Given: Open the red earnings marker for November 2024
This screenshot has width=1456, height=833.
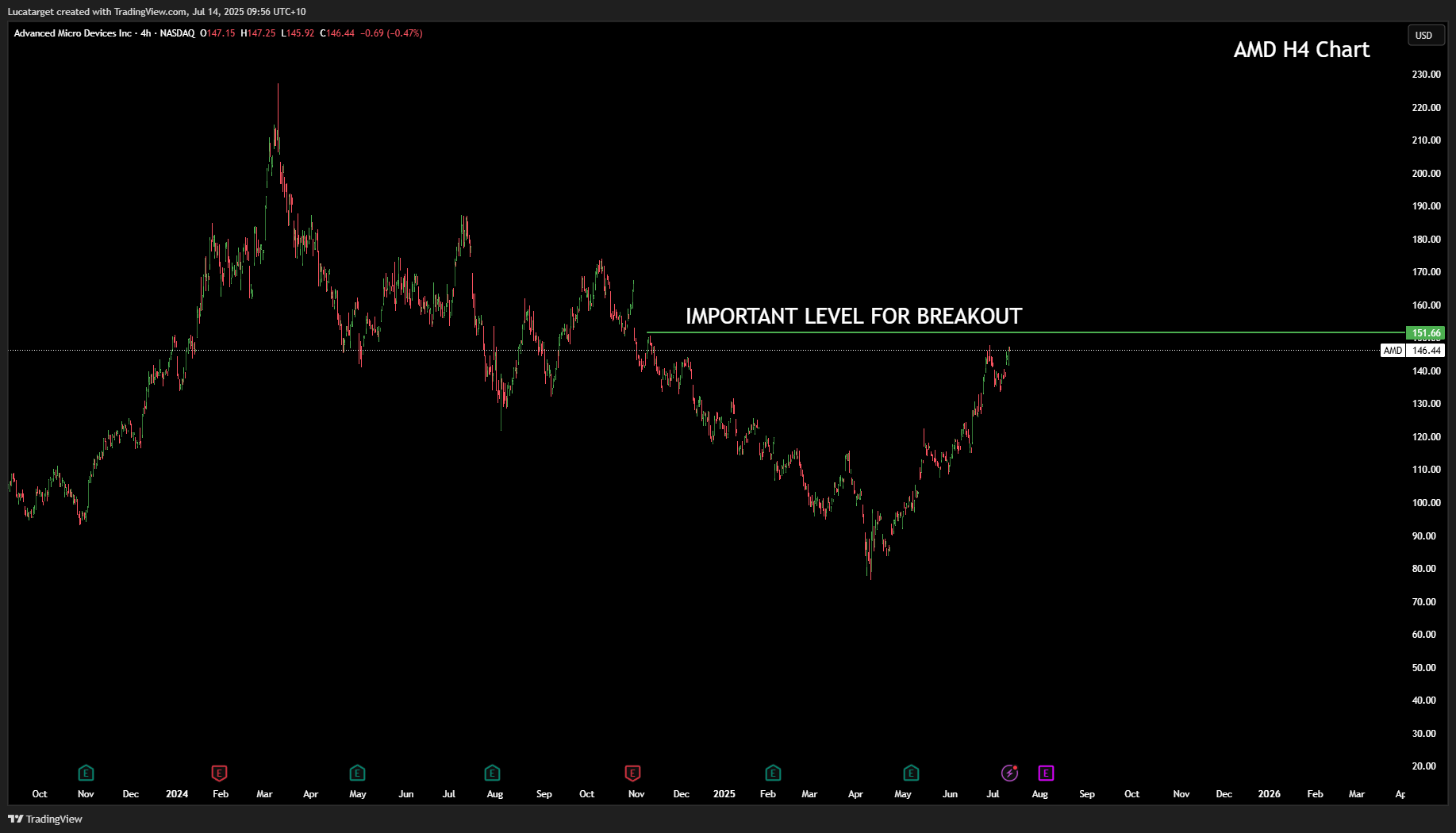Looking at the screenshot, I should click(632, 773).
